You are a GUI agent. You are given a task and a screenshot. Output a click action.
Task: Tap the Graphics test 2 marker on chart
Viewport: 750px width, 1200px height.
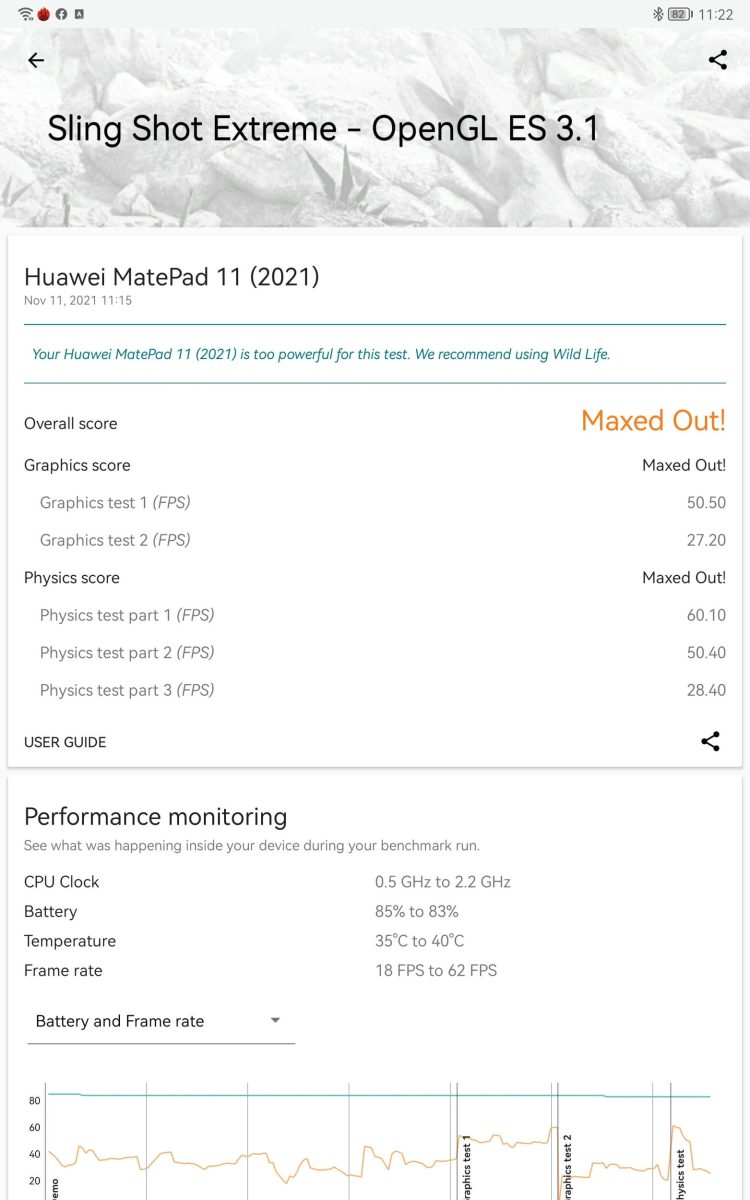point(567,1166)
